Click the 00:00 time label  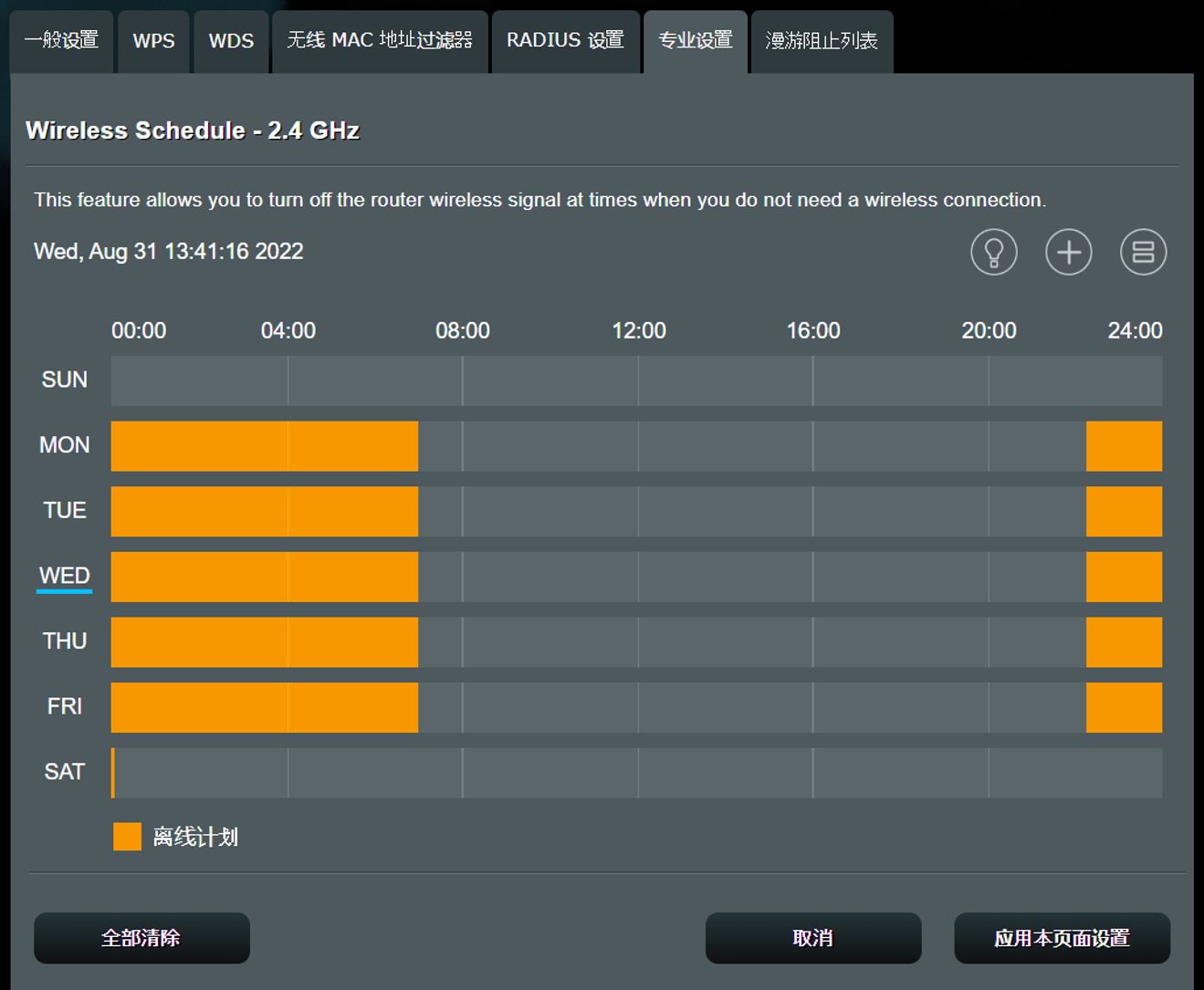[139, 330]
